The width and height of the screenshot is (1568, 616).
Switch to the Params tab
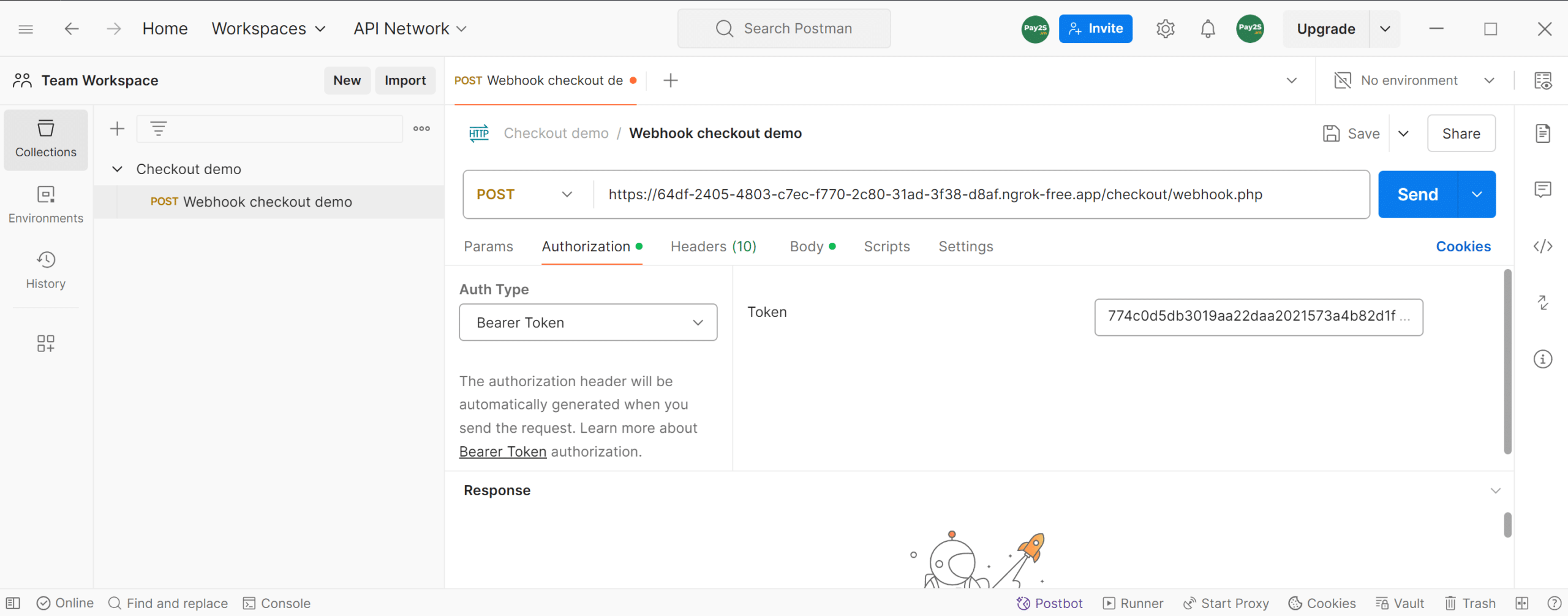[488, 246]
